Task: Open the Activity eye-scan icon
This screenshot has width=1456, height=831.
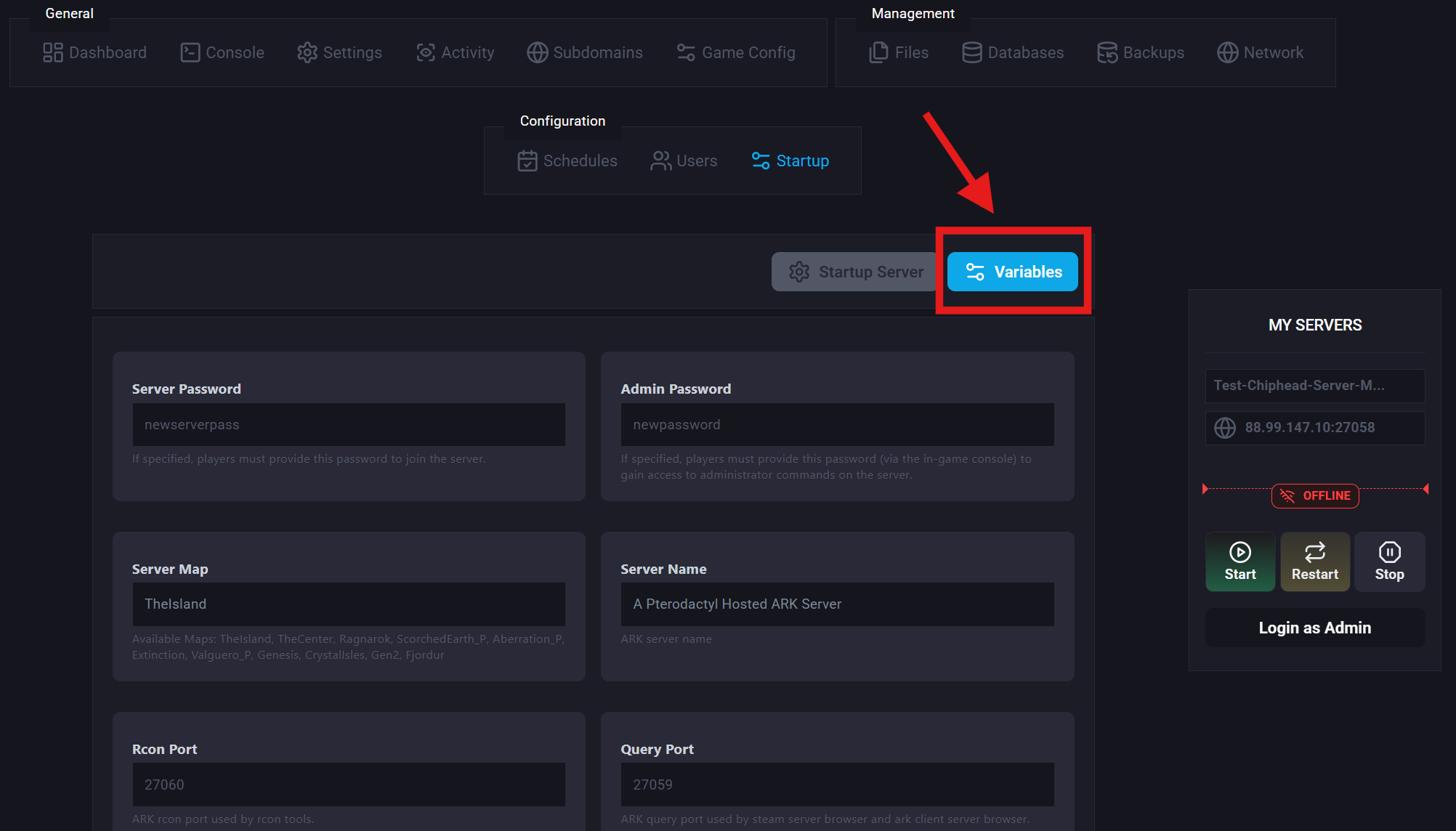Action: (x=426, y=52)
